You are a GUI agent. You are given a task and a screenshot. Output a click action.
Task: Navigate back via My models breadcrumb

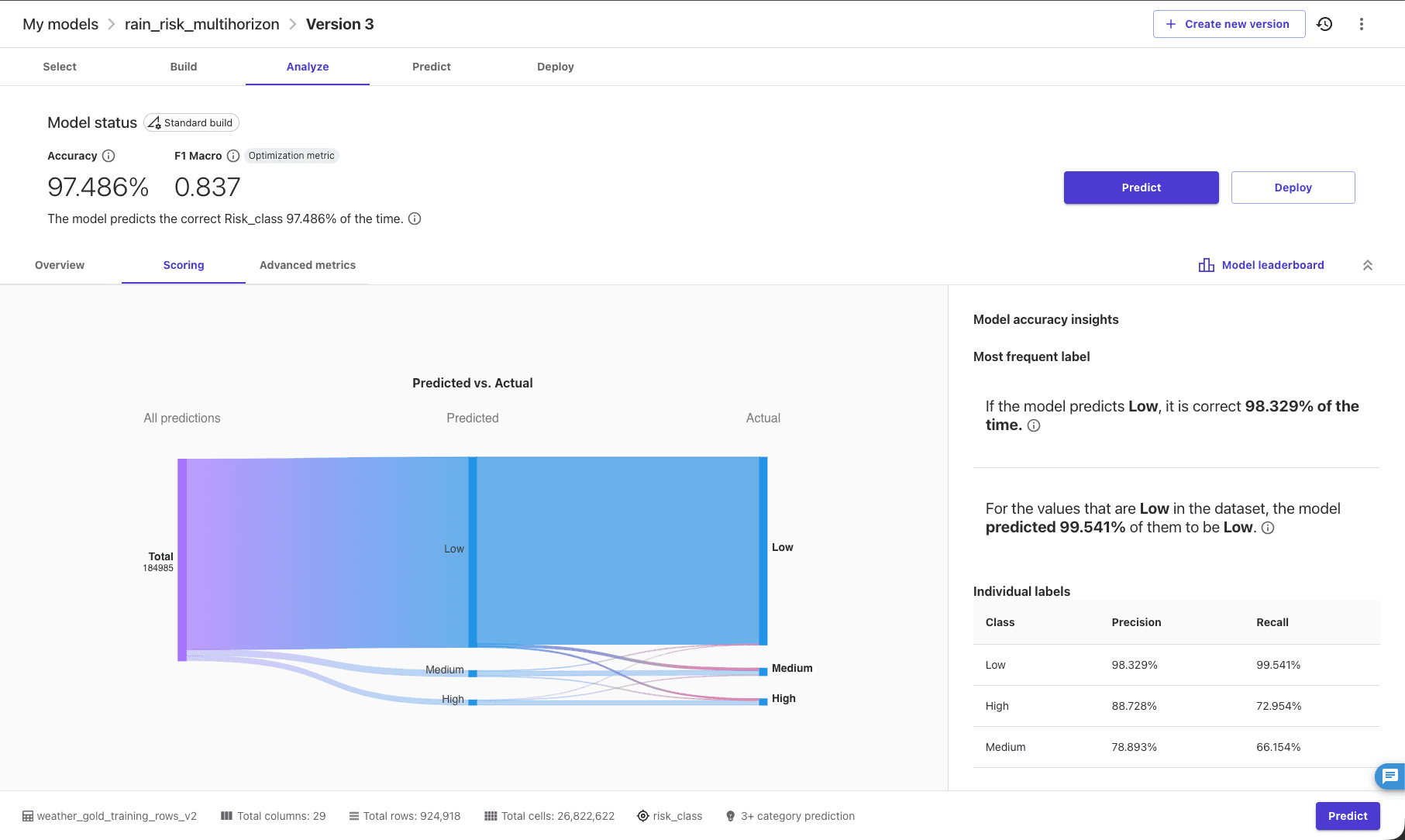click(x=60, y=24)
